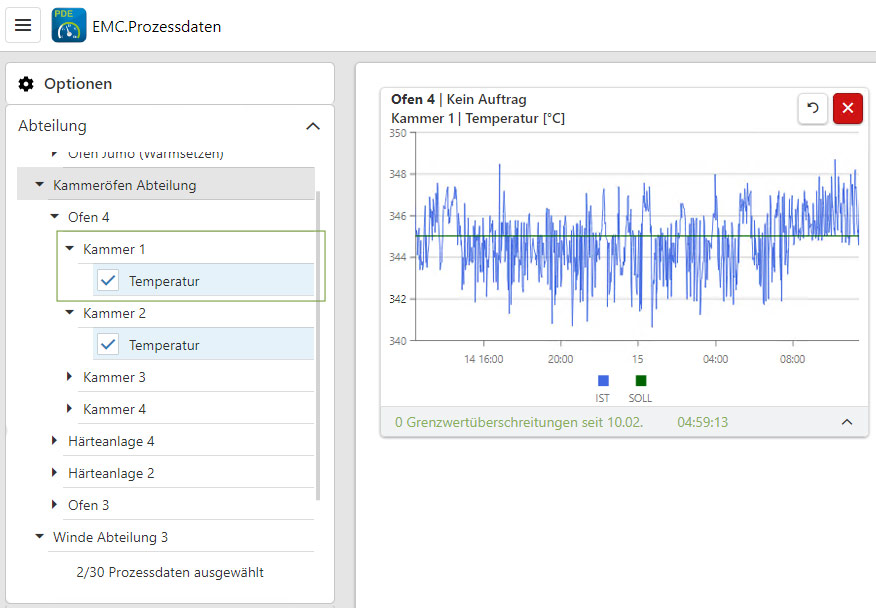
Task: Click the green SOLL legend square
Action: tap(641, 381)
